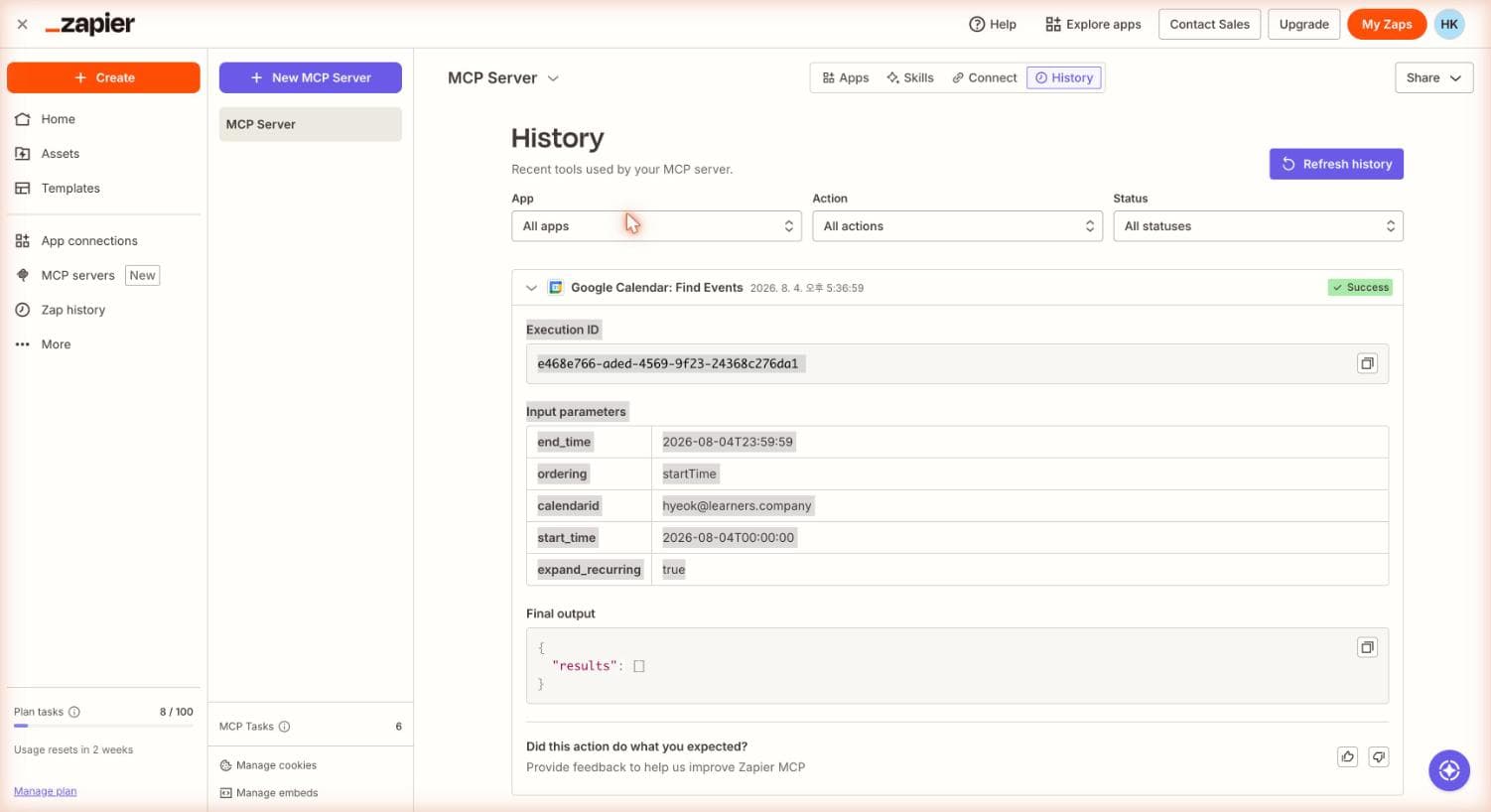This screenshot has height=812, width=1491.
Task: Click the orange Create button
Action: click(x=103, y=77)
